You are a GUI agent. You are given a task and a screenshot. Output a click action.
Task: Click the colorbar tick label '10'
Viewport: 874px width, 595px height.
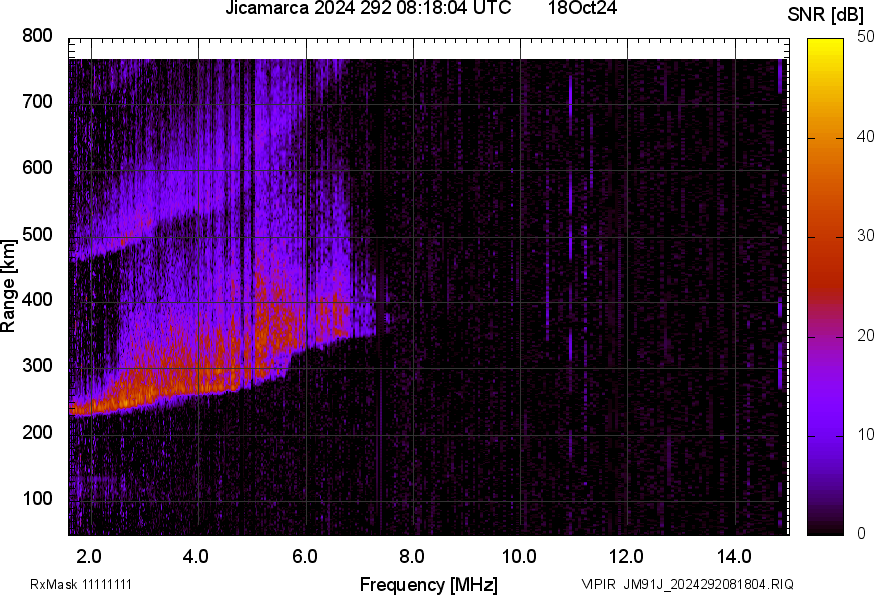tap(865, 434)
